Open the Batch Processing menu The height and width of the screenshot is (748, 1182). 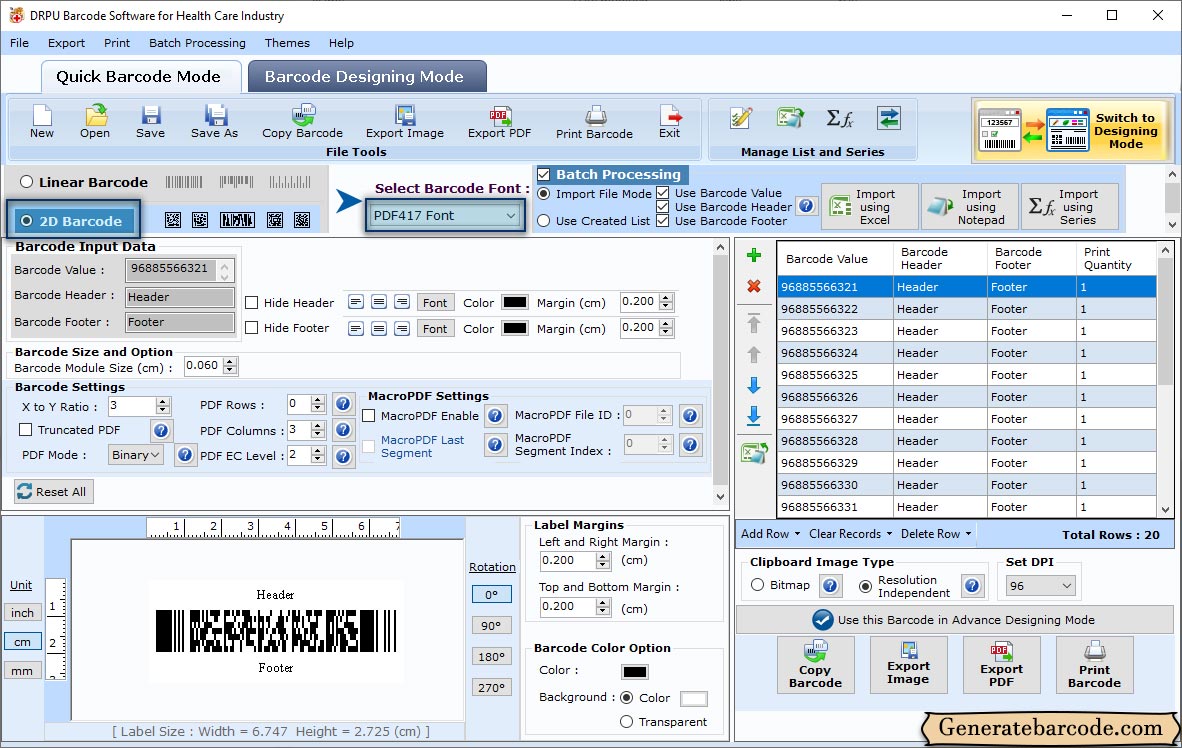[198, 43]
